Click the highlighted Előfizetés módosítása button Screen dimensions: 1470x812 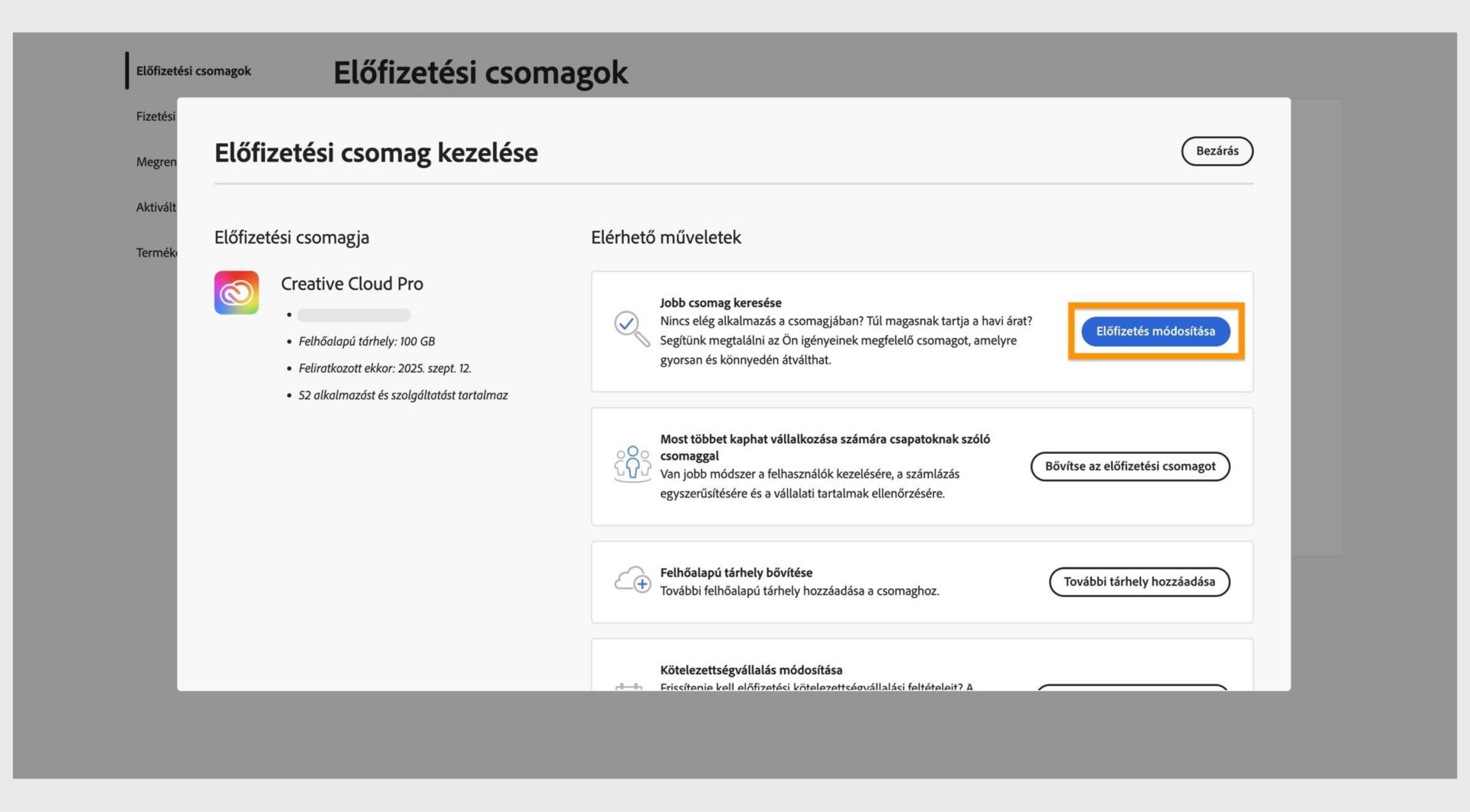pos(1156,331)
